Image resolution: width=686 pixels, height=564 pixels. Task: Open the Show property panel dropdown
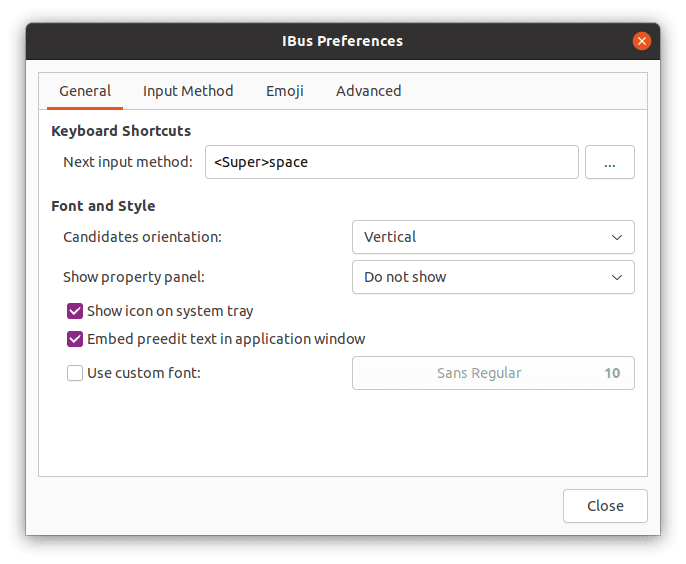click(x=493, y=277)
